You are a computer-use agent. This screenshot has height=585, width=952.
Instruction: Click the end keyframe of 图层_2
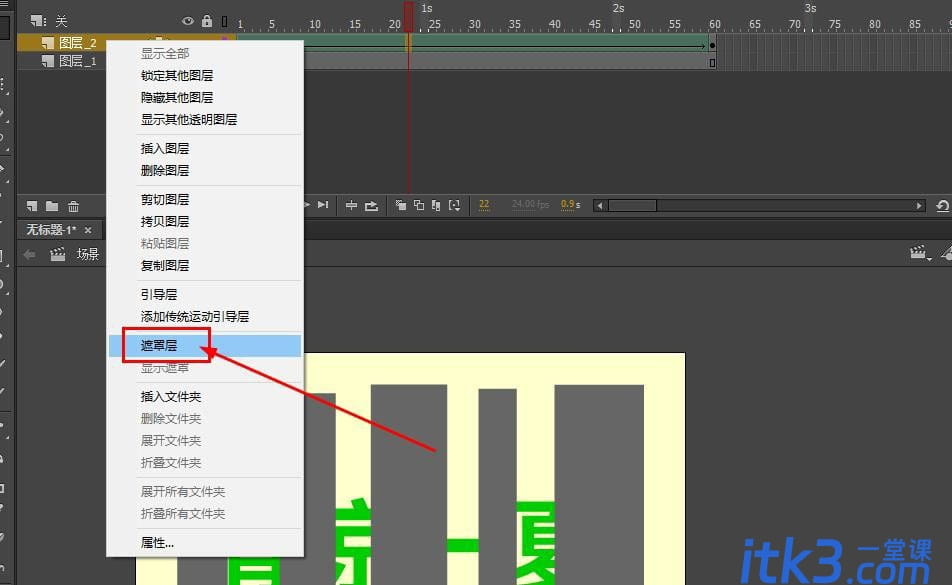click(713, 45)
